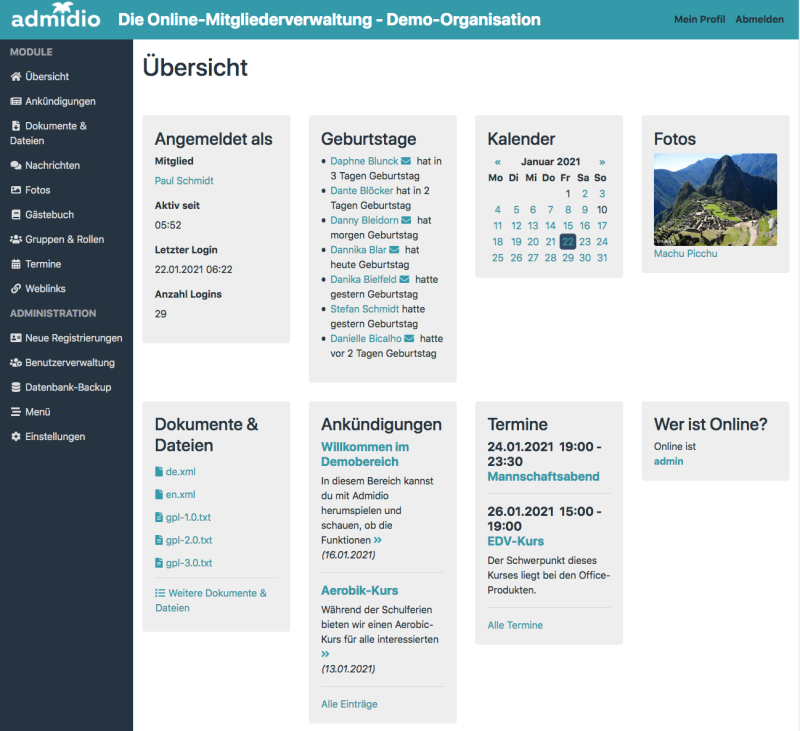Click the Gruppen & Rollen people icon

pyautogui.click(x=14, y=239)
